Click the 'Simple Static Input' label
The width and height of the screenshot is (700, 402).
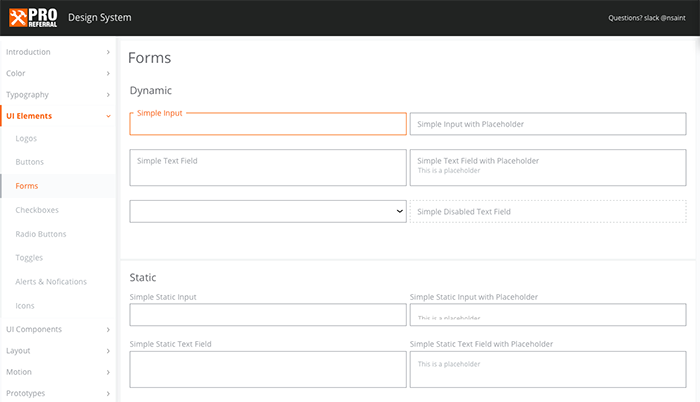tap(163, 297)
